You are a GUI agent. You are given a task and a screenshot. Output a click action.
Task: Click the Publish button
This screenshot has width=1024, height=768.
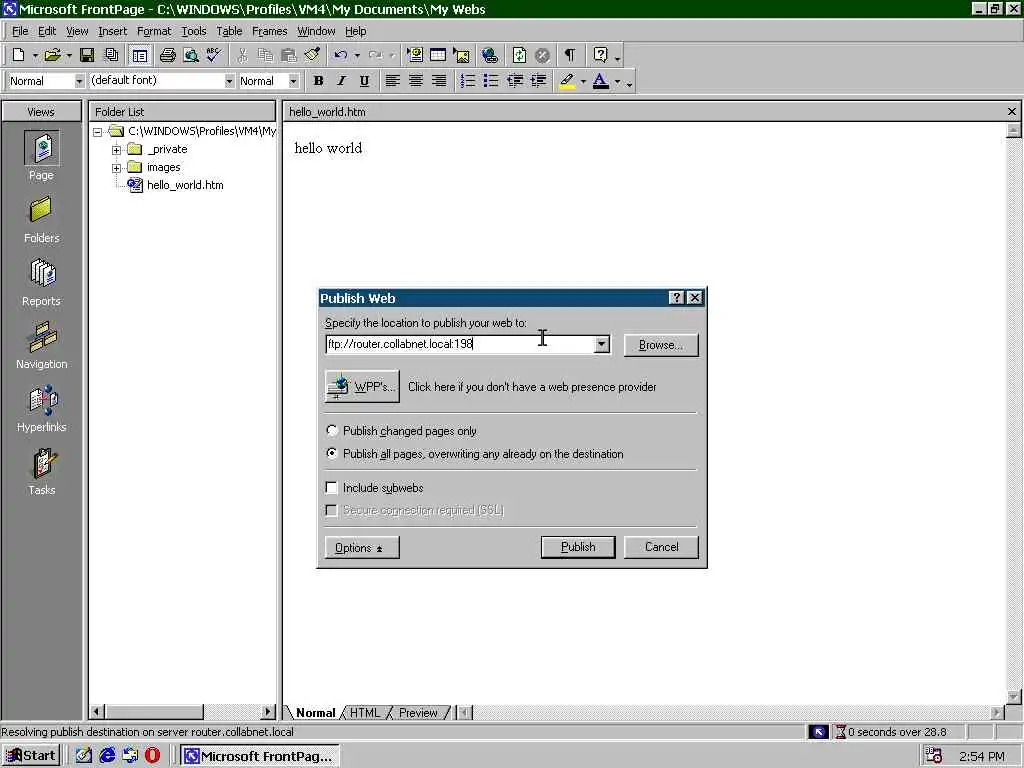578,547
